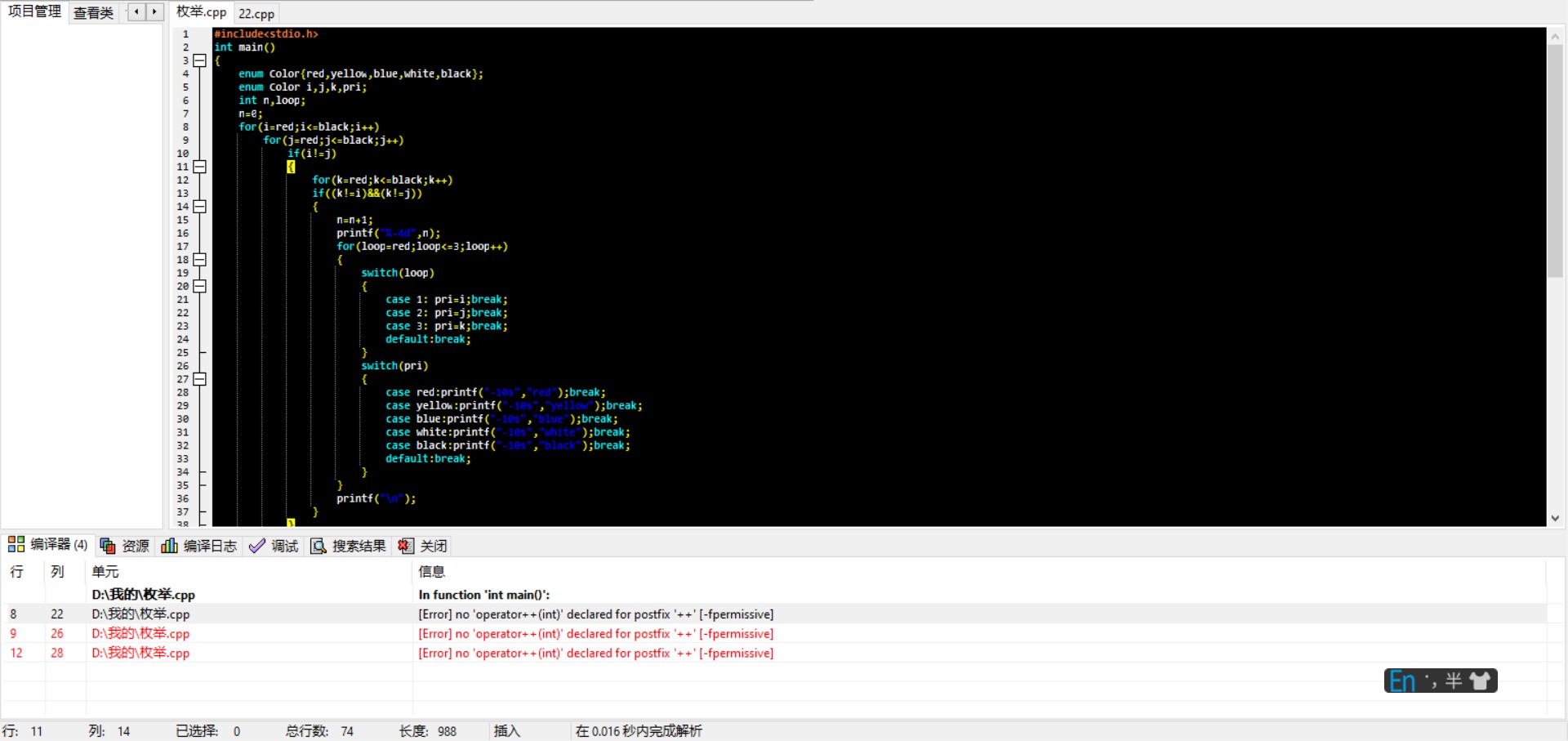
Task: Click the highlighted yellow brace on line 11
Action: 291,167
